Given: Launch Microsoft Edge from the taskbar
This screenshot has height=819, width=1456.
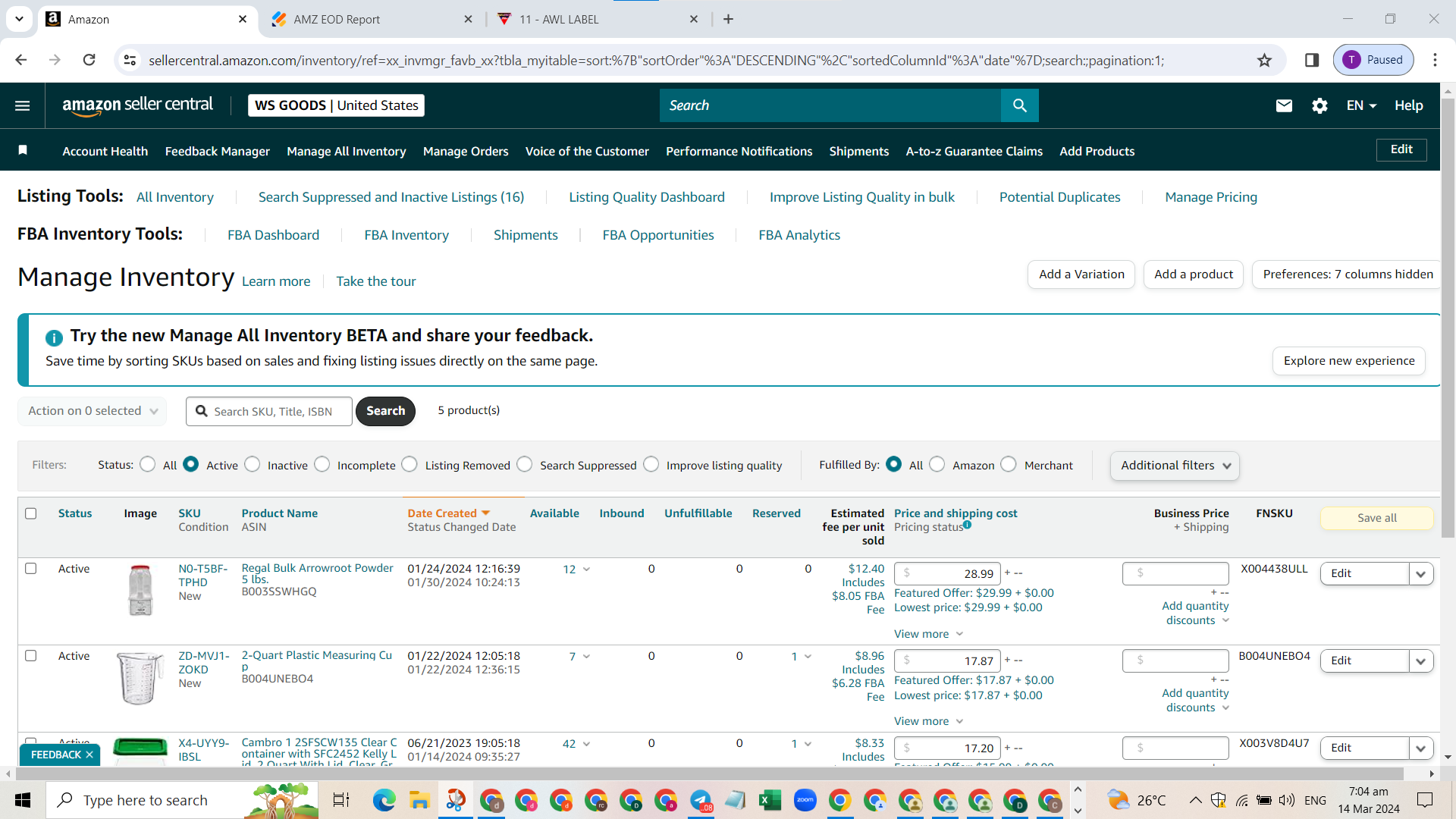Looking at the screenshot, I should coord(384,800).
